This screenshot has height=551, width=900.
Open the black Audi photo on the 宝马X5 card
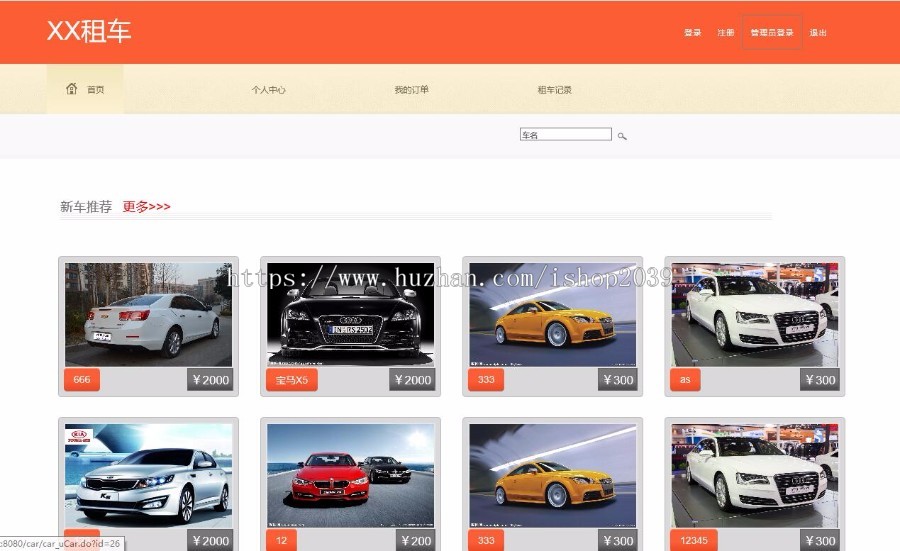point(350,315)
